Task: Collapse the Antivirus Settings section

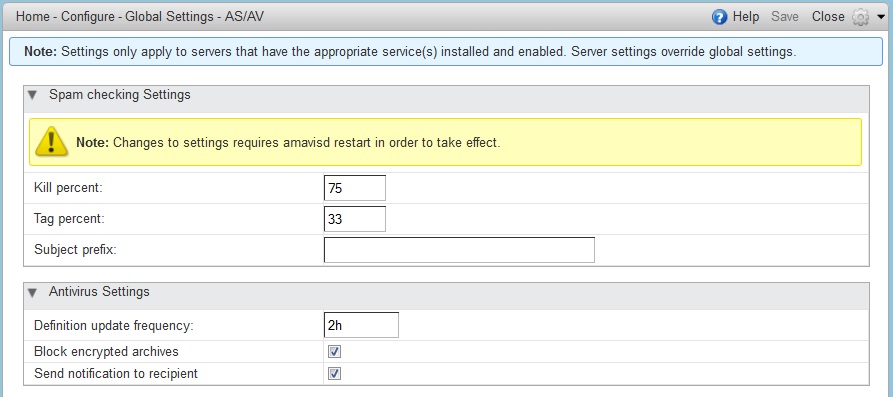Action: [x=32, y=292]
